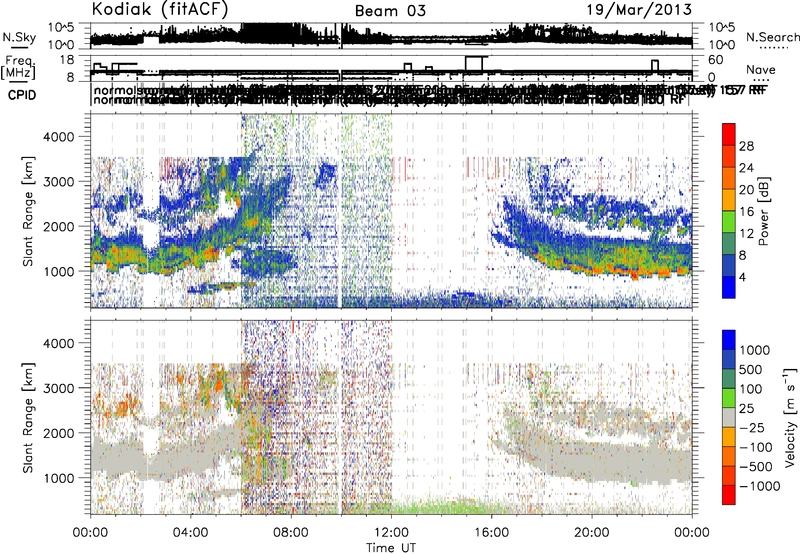This screenshot has height=554, width=800.
Task: Click the 'Nave' legend label
Action: (x=761, y=69)
